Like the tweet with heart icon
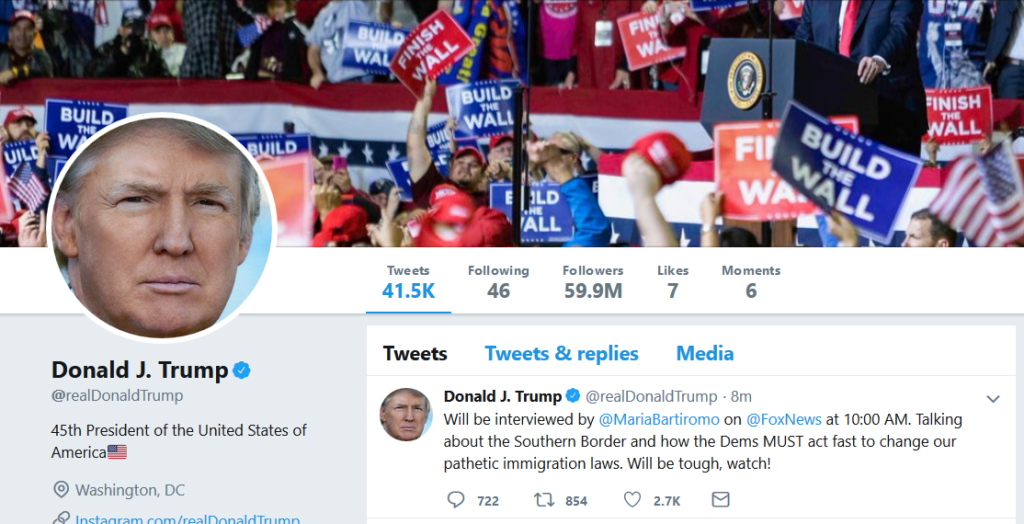1024x524 pixels. coord(632,500)
